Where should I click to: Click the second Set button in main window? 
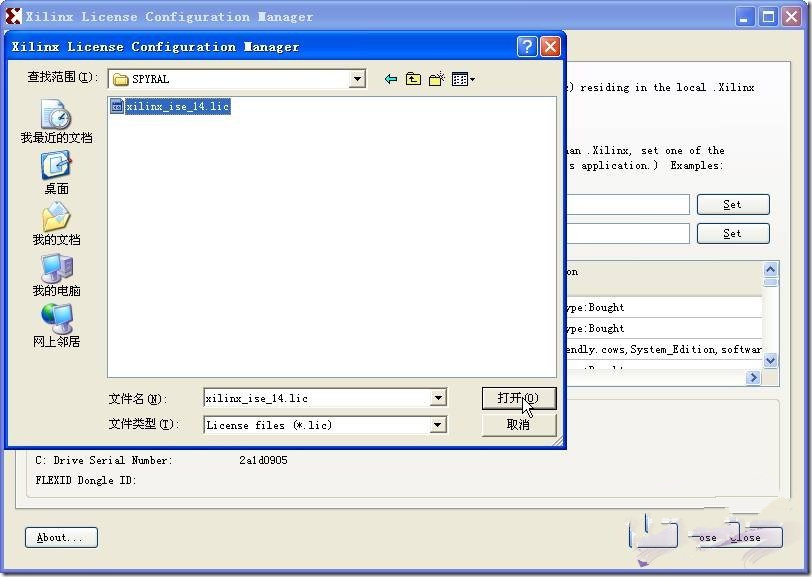(x=733, y=234)
